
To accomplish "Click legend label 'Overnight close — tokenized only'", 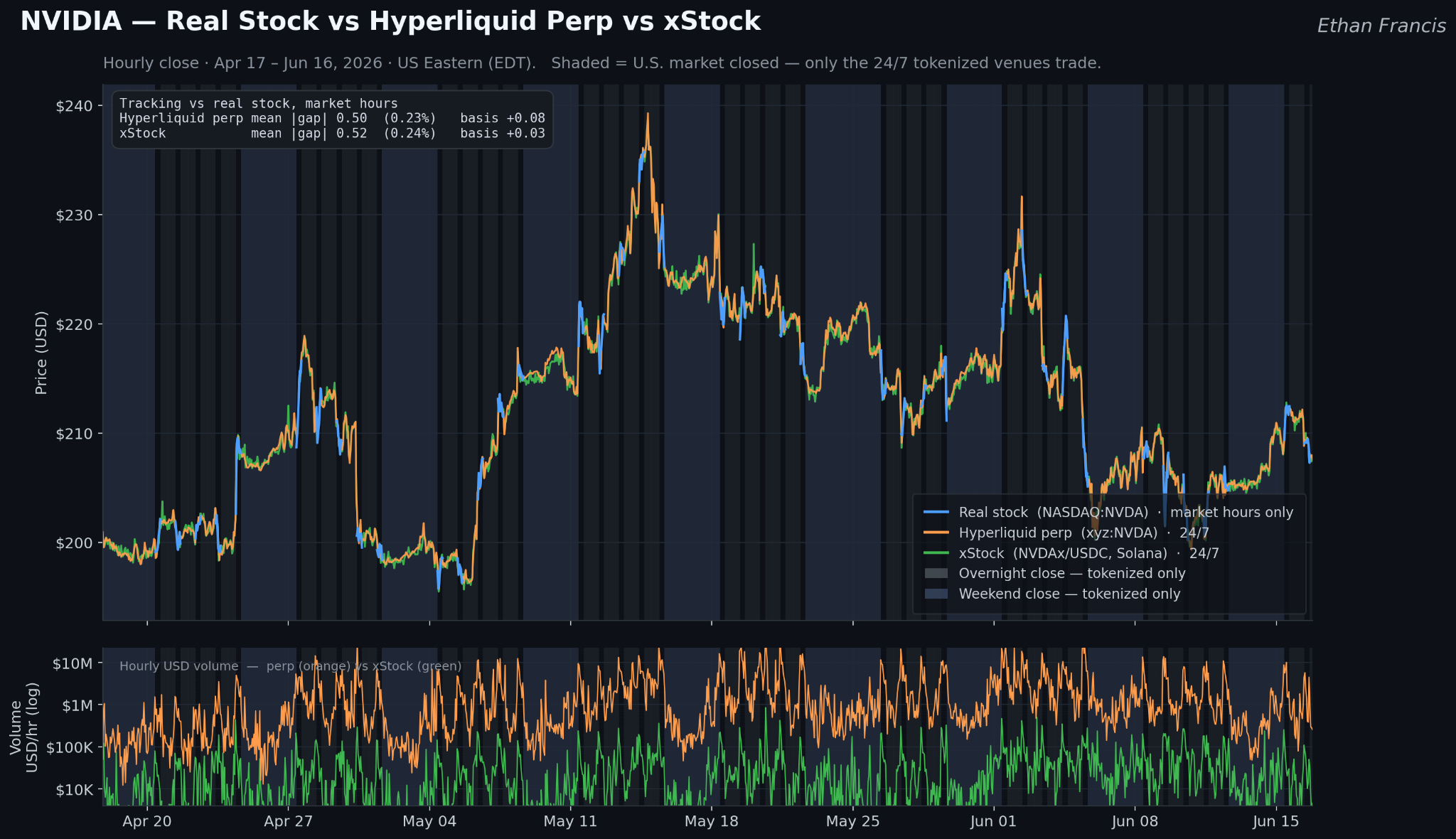I will pos(1072,573).
